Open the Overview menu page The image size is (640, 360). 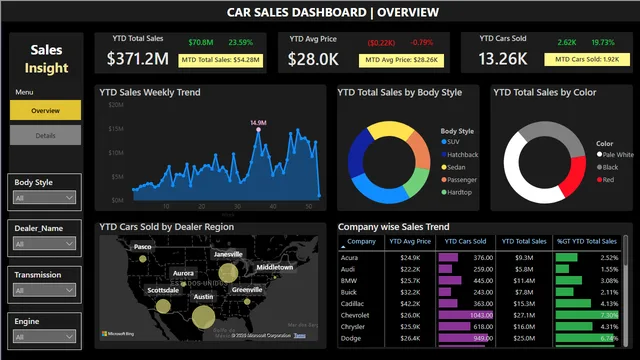pos(45,110)
